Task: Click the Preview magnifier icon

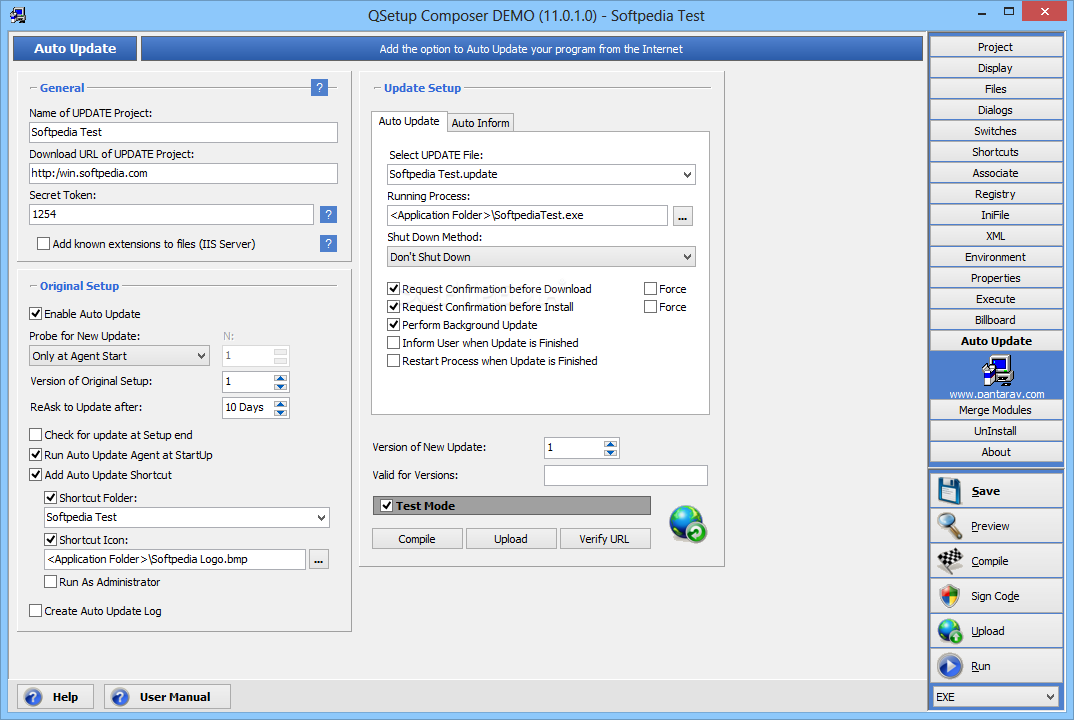Action: 949,526
